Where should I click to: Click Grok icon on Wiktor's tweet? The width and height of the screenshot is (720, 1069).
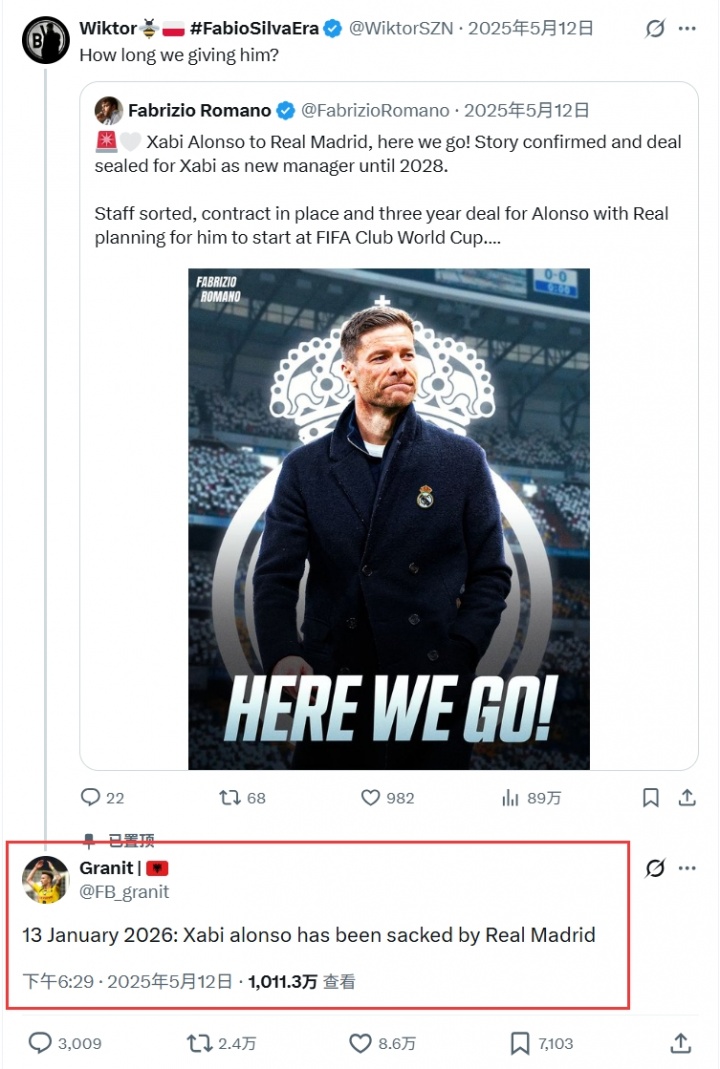655,28
